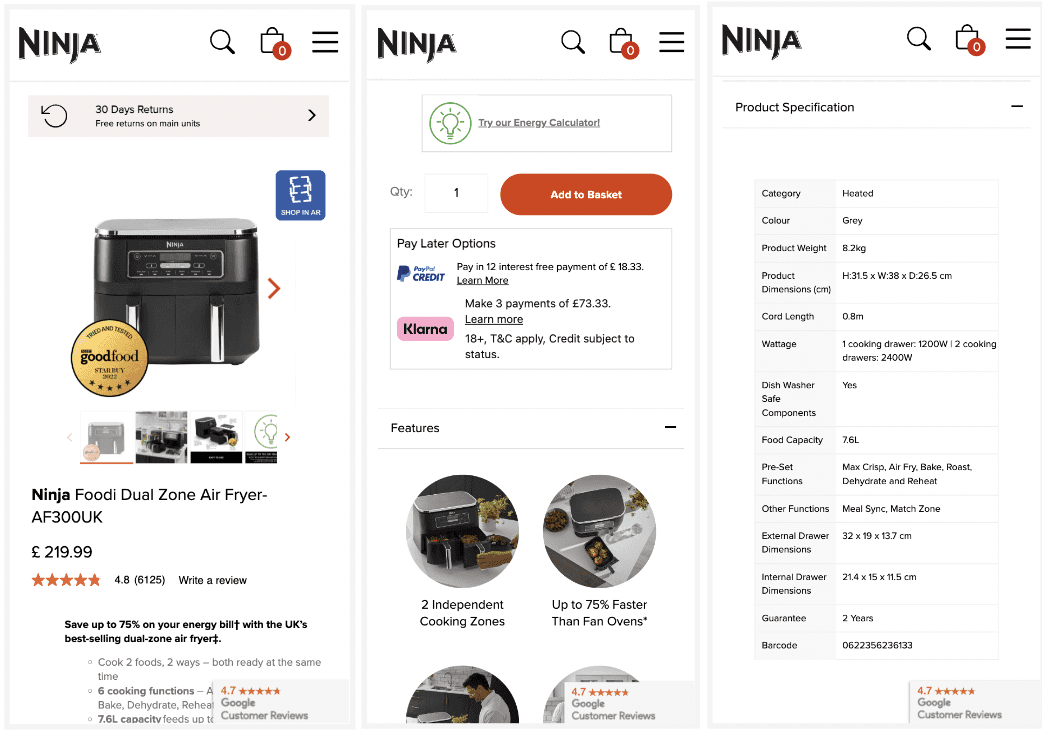Open hamburger menu above the Energy Calculator box
Image resolution: width=1042 pixels, height=730 pixels.
(671, 42)
